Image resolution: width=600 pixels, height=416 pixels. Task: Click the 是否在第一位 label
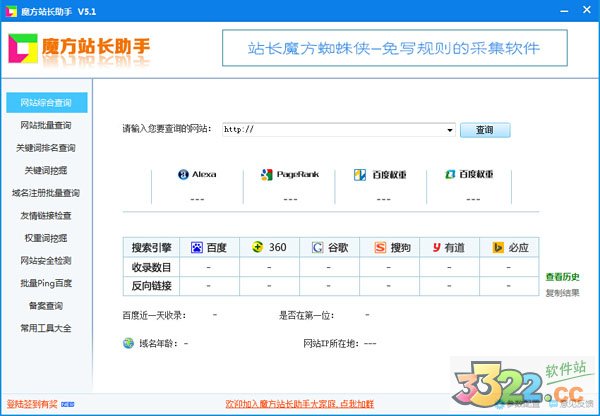click(307, 315)
